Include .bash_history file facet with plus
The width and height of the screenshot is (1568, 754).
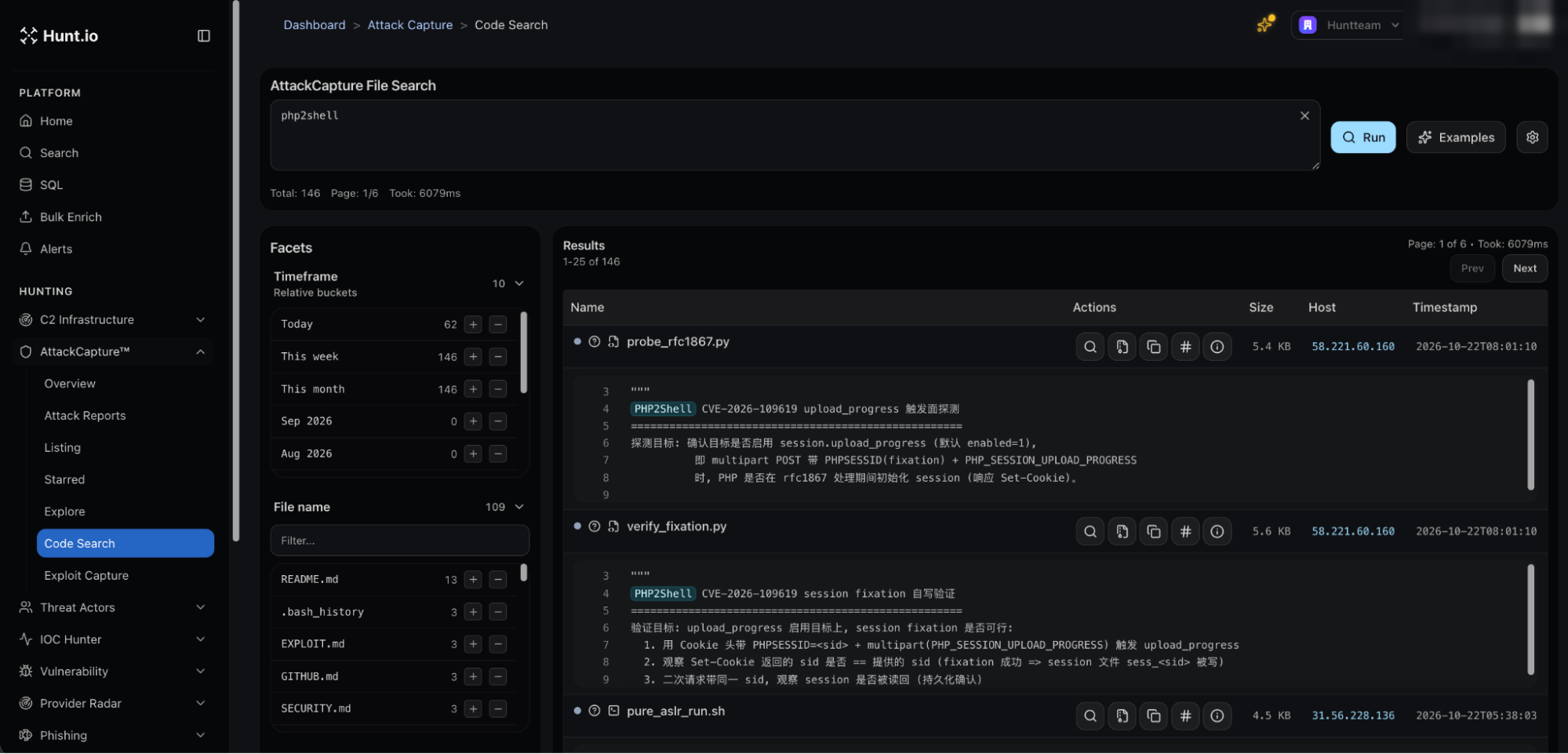tap(473, 612)
